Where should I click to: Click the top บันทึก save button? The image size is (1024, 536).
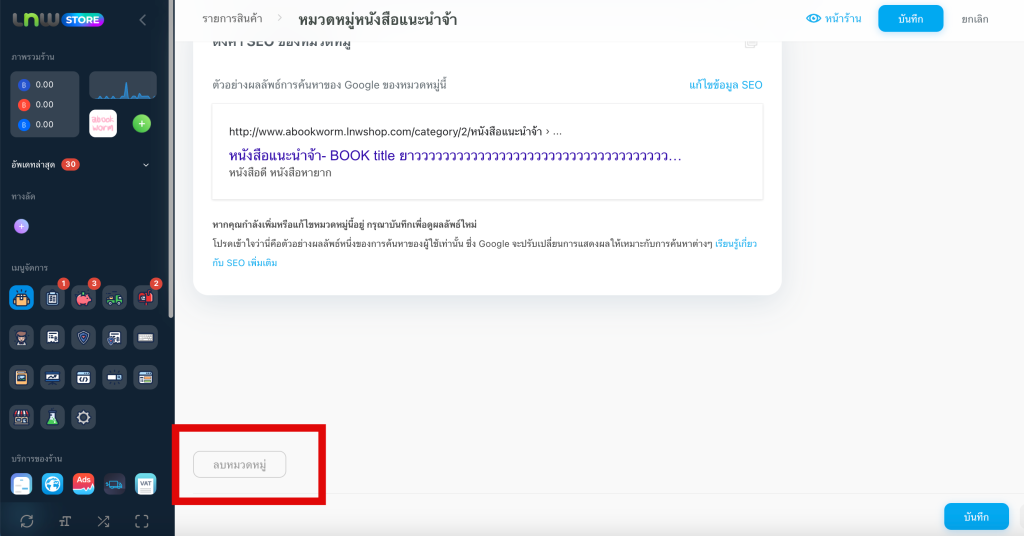coord(911,19)
